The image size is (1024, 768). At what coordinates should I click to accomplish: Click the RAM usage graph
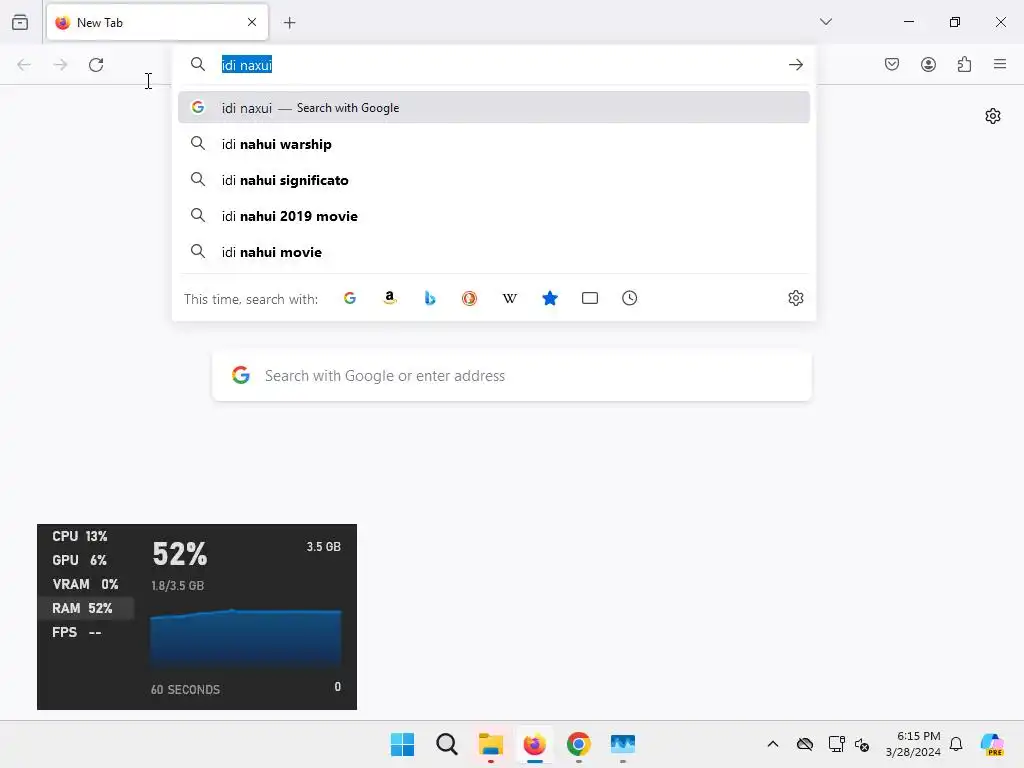[246, 640]
